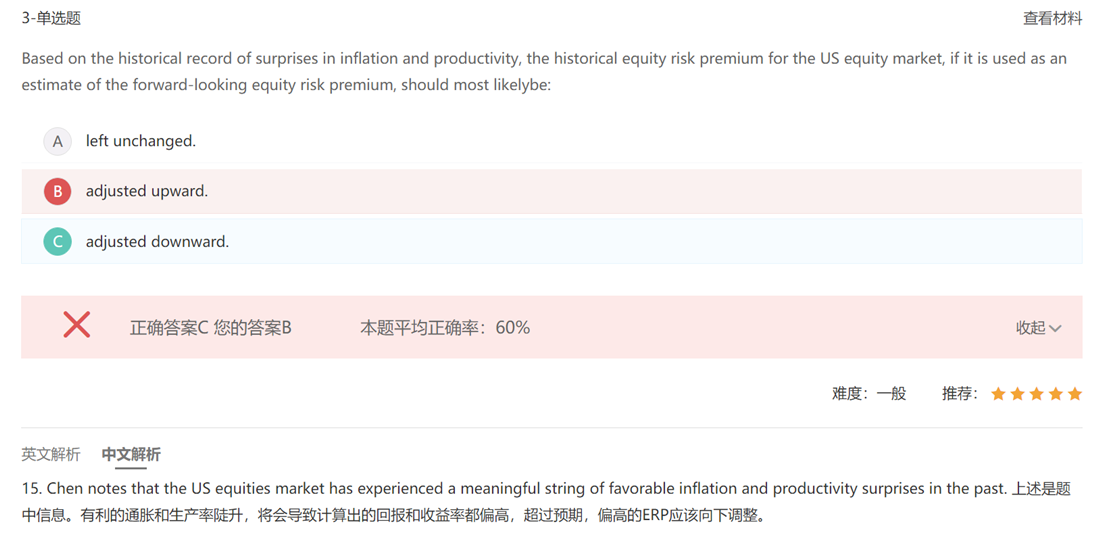
Task: Click the second recommendation star
Action: (x=1017, y=394)
